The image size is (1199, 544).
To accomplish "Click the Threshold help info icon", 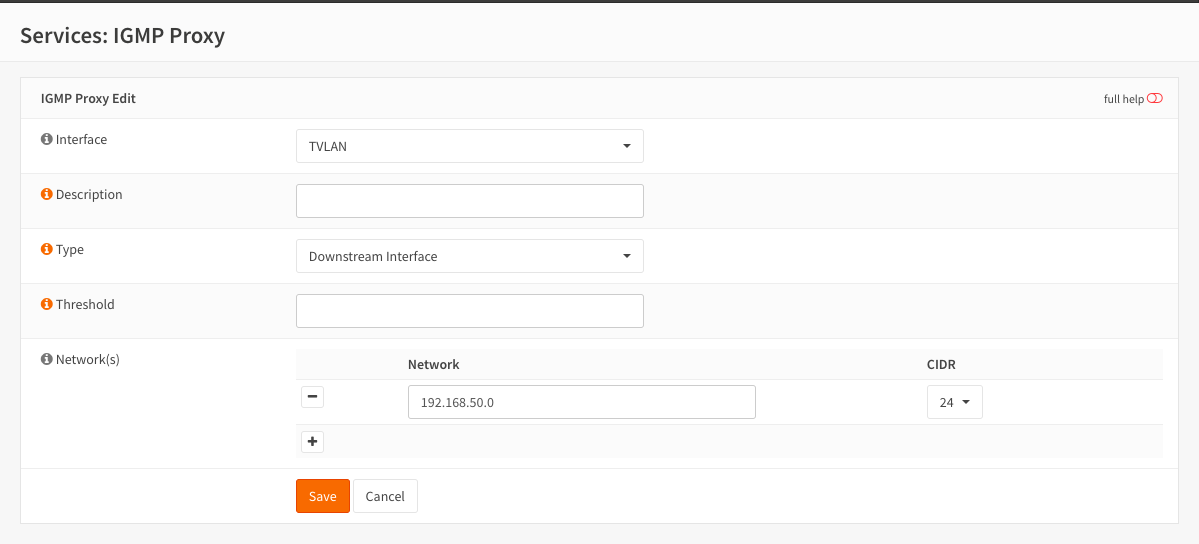I will click(46, 305).
